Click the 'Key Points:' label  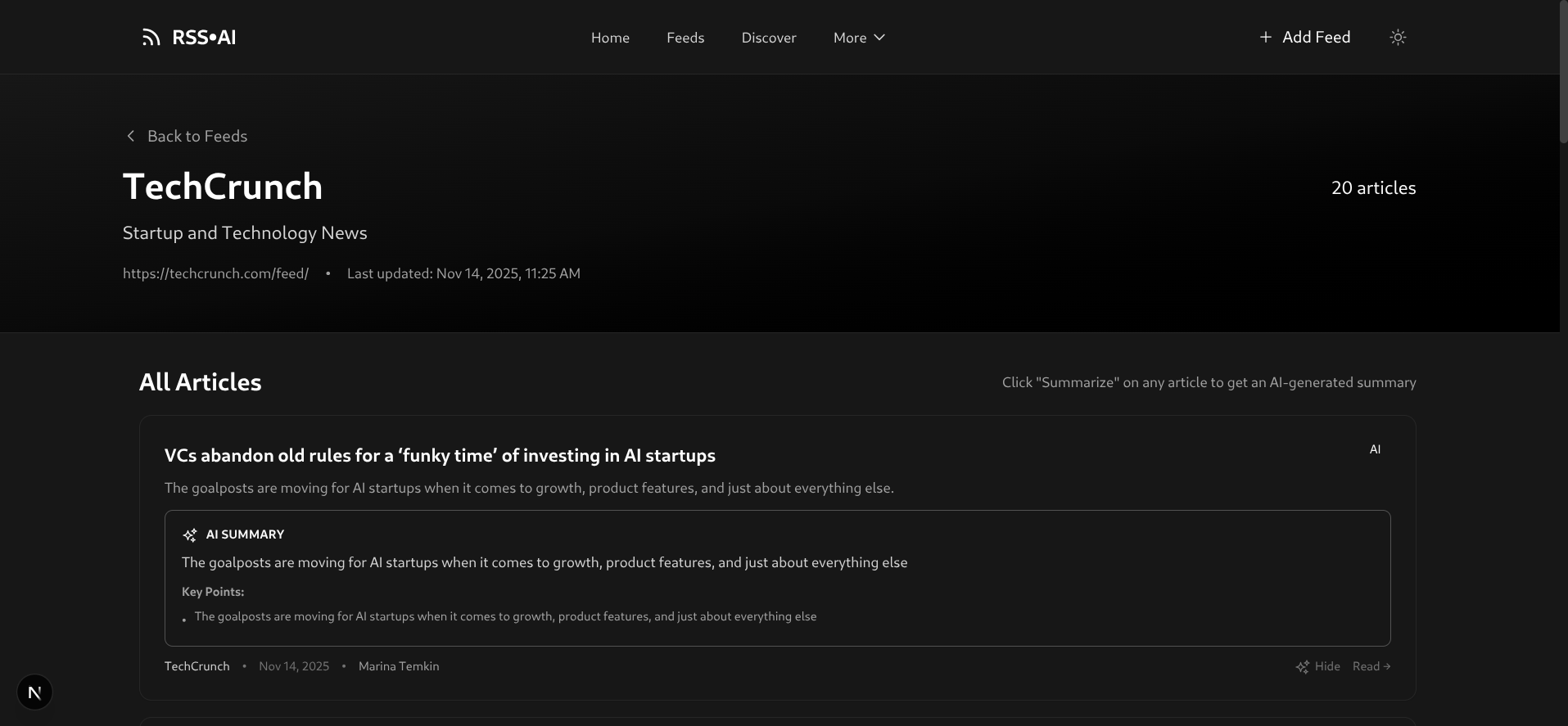tap(213, 592)
